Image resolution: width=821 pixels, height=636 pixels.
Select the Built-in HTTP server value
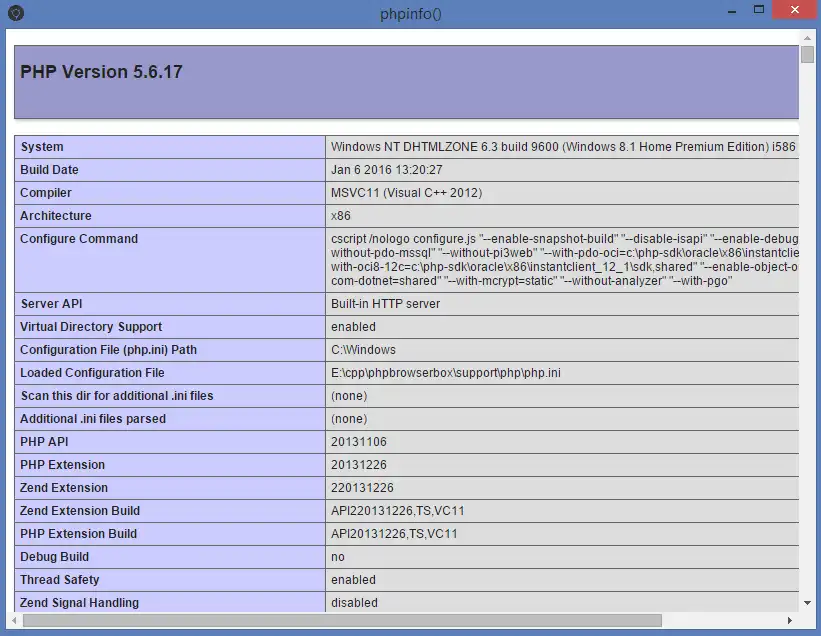[385, 304]
